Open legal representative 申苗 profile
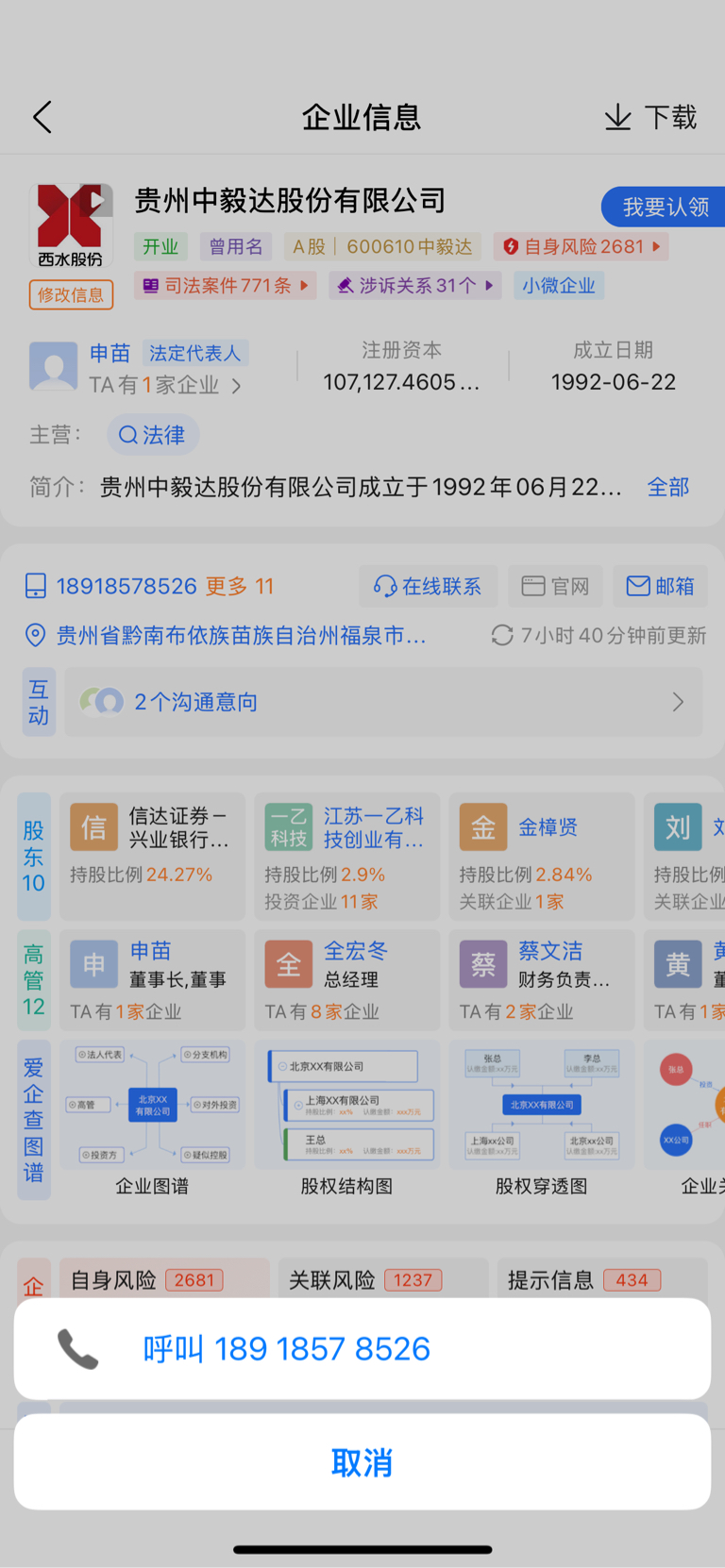Image resolution: width=725 pixels, height=1568 pixels. tap(110, 353)
